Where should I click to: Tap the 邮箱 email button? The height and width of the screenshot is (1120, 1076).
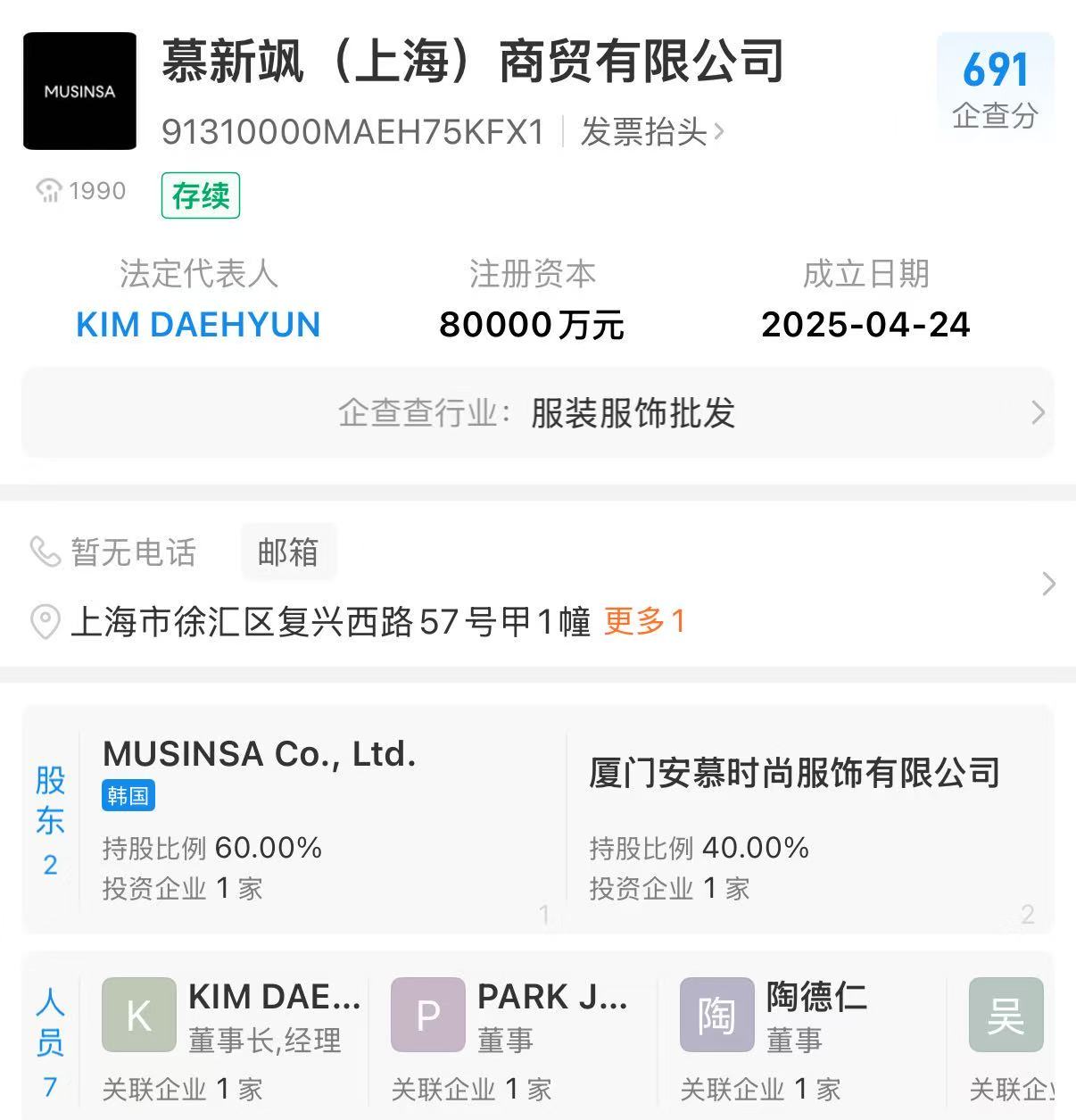coord(288,552)
